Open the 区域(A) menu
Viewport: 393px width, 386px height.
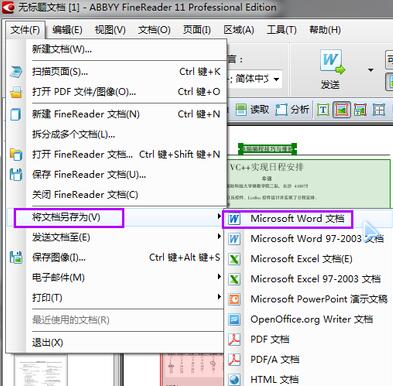[x=239, y=30]
